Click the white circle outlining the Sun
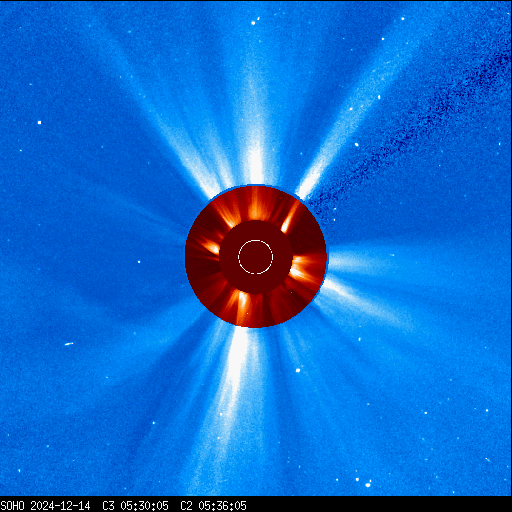The image size is (512, 512). pyautogui.click(x=255, y=257)
